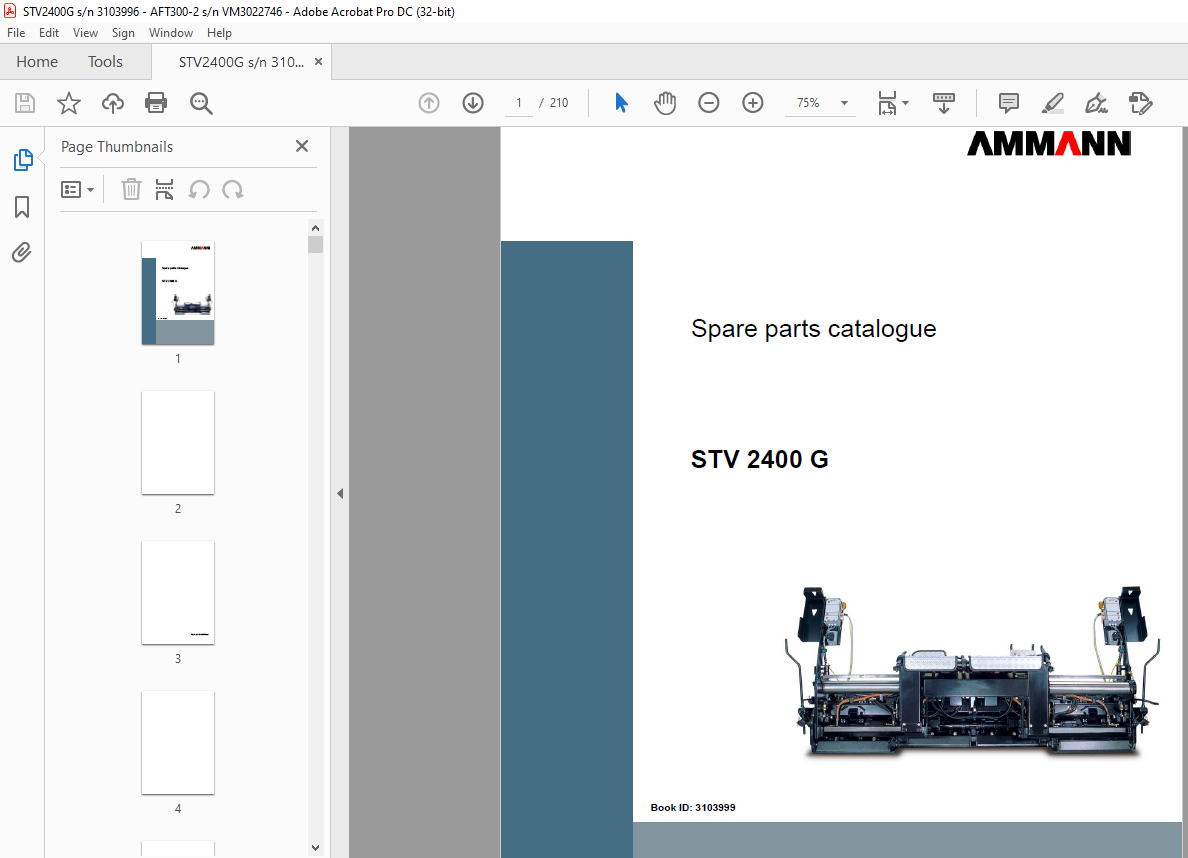The height and width of the screenshot is (858, 1188).
Task: Click the thumbnail panel scroll-down arrow
Action: tap(315, 848)
